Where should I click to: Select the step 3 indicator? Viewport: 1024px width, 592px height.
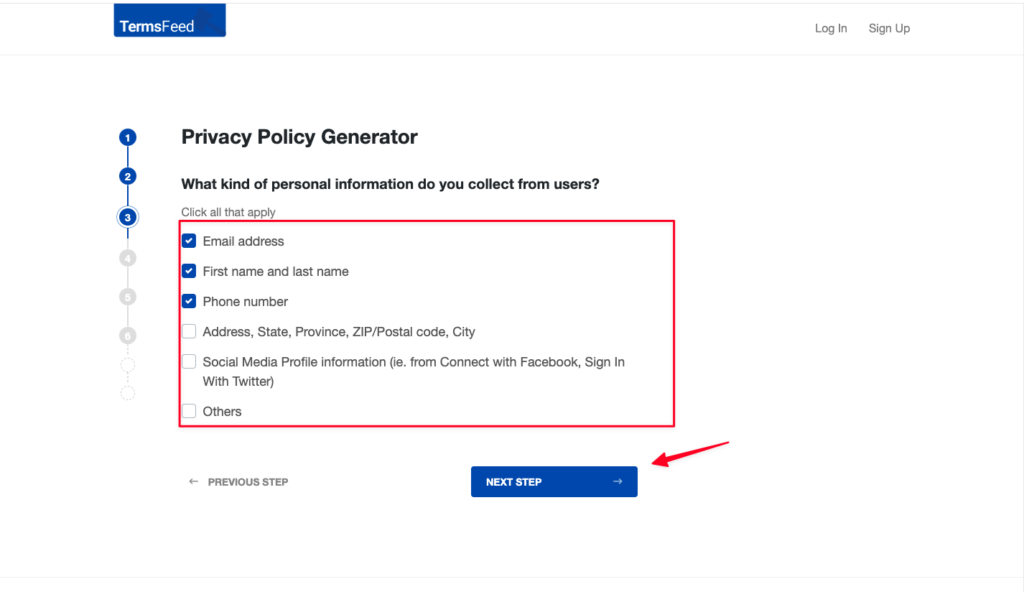128,217
